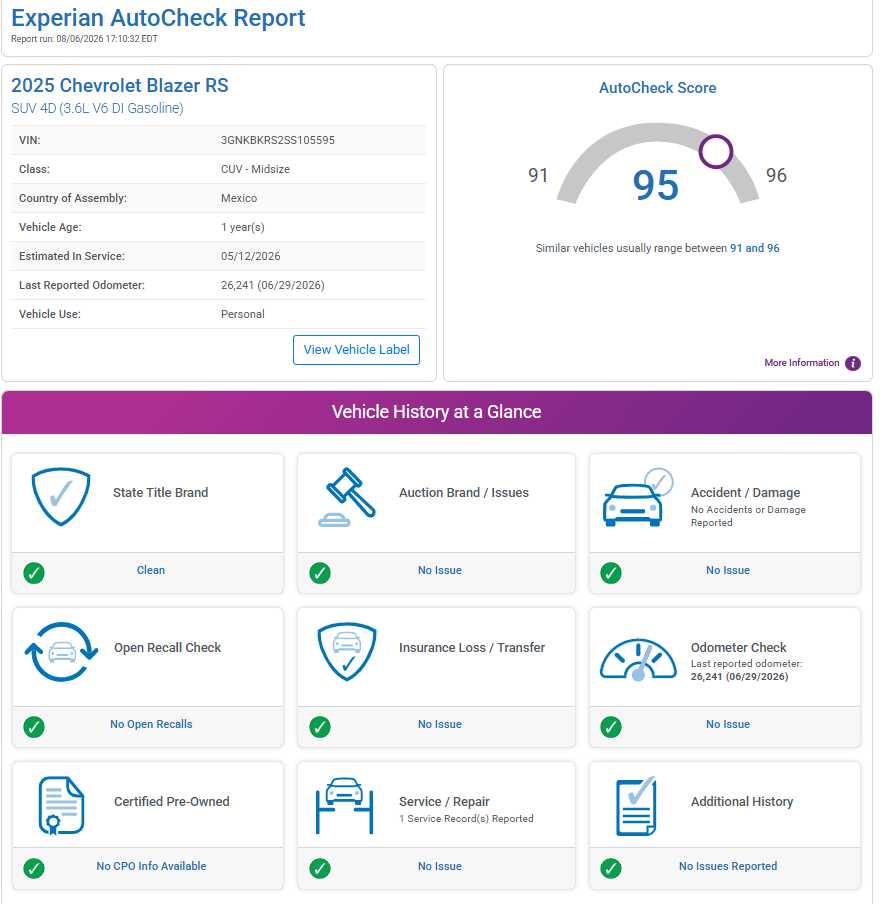The height and width of the screenshot is (904, 880).
Task: Click No Accidents or Damage Reported text
Action: coord(748,517)
